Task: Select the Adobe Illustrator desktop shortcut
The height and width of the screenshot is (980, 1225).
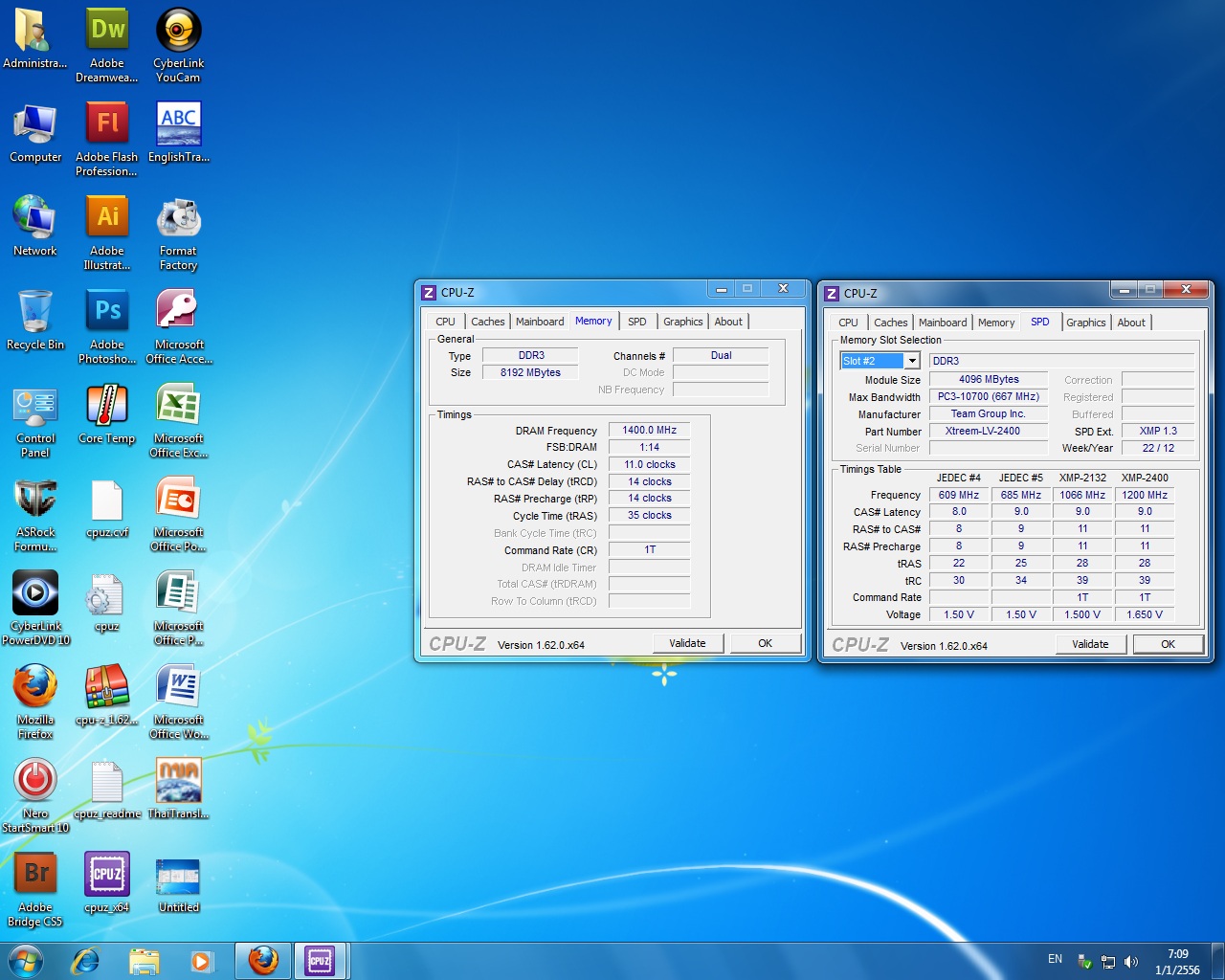Action: (x=107, y=219)
